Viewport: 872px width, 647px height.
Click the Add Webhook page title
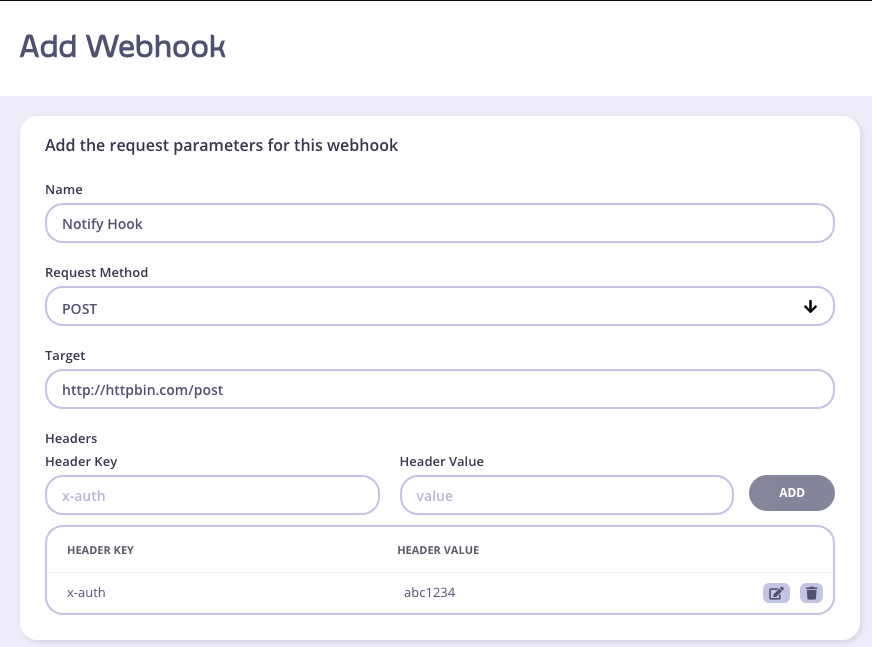pos(123,46)
